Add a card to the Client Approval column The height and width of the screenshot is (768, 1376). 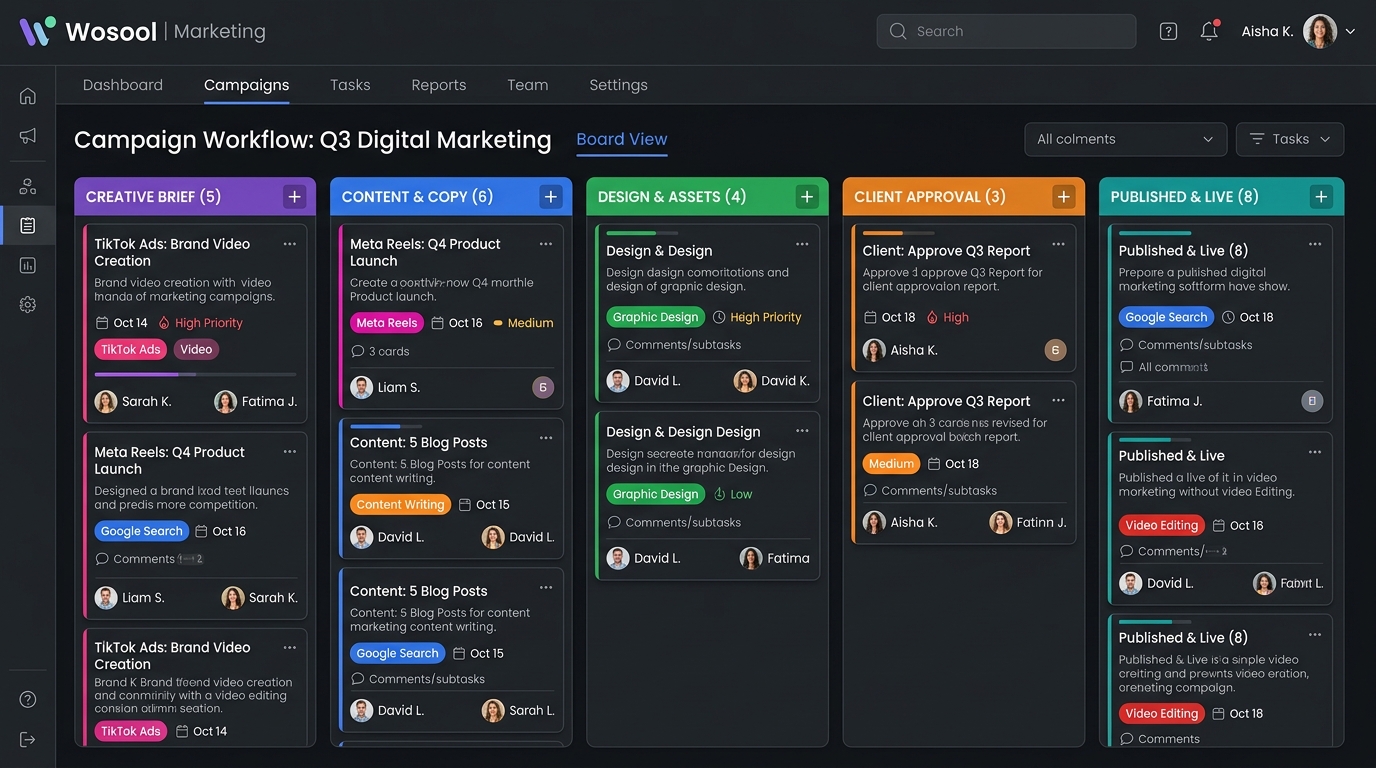coord(1063,197)
